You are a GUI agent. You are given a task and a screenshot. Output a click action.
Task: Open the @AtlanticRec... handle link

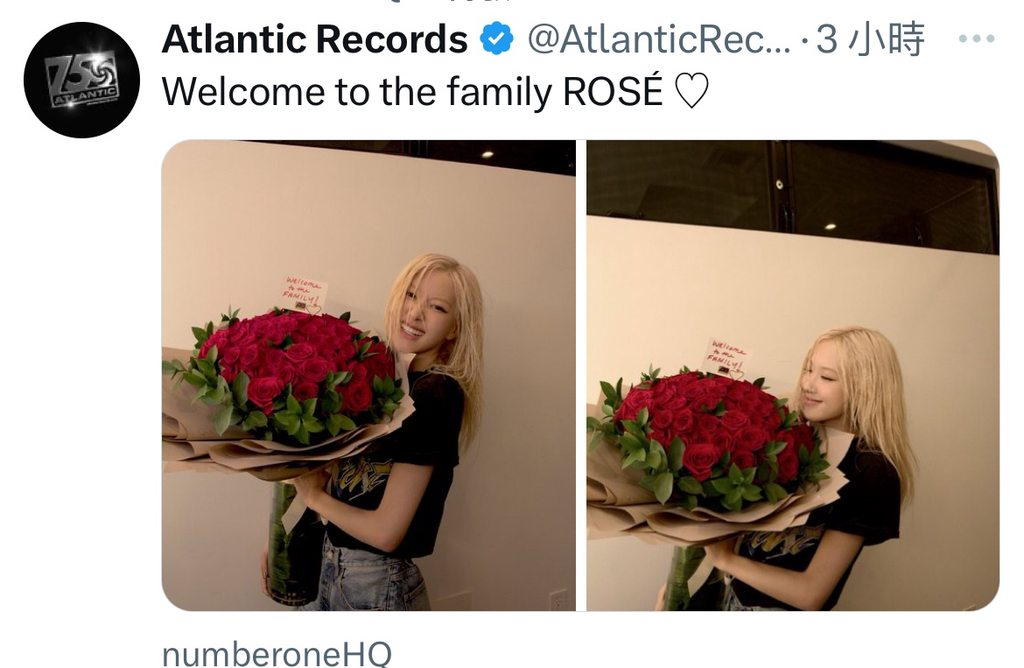(658, 39)
